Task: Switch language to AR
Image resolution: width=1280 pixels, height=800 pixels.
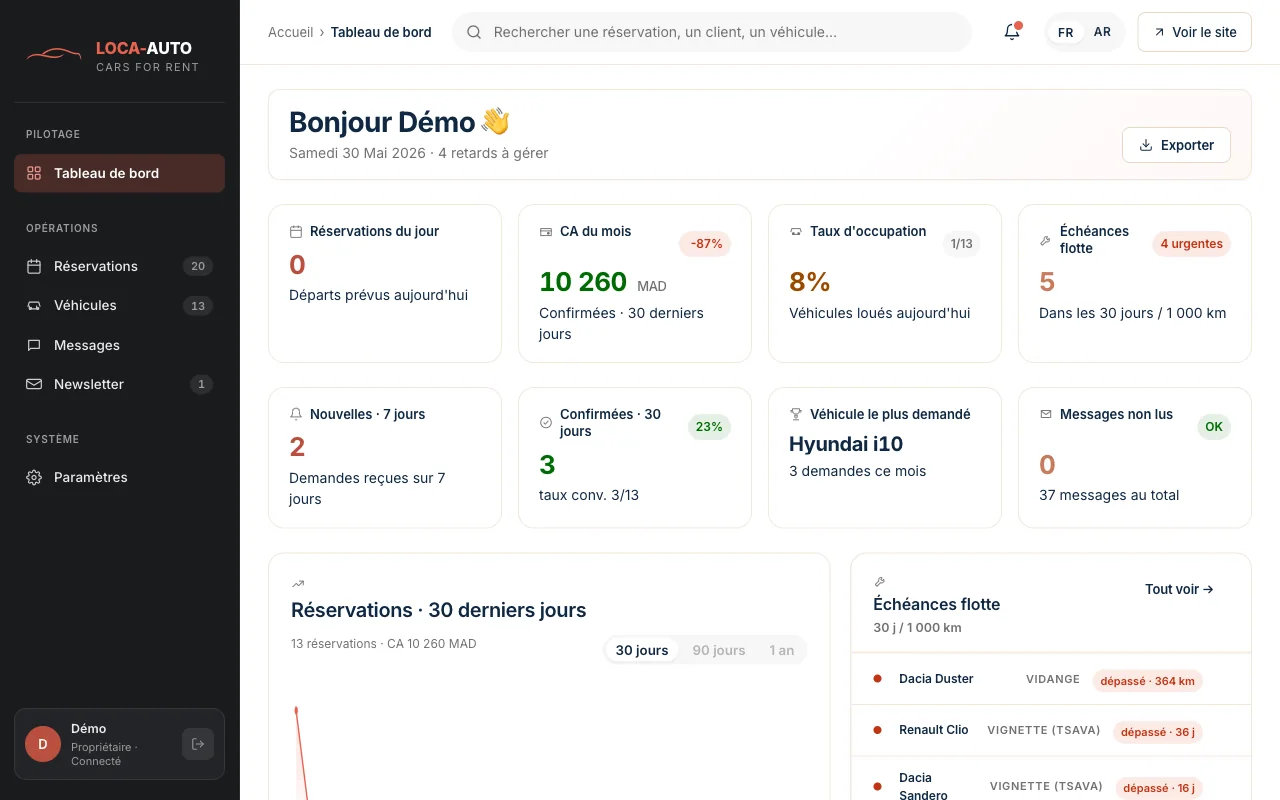Action: point(1102,32)
